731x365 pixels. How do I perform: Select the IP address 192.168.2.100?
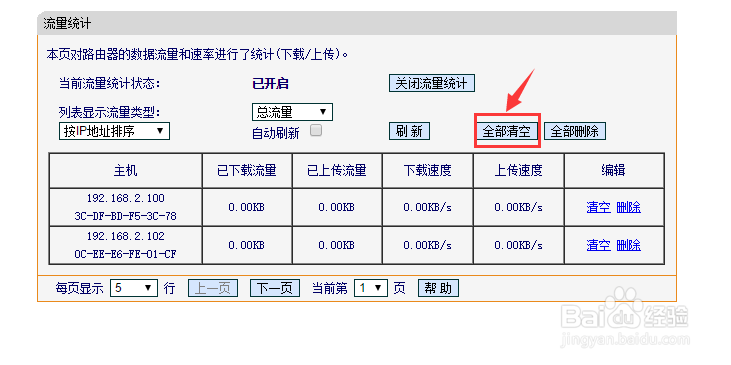(125, 198)
